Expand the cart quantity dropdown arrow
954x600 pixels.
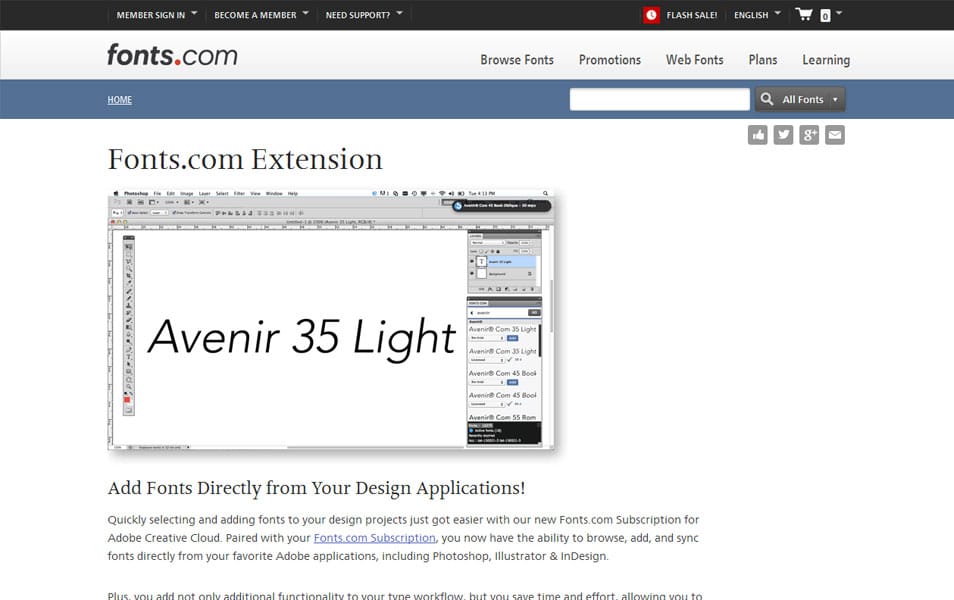pos(836,15)
